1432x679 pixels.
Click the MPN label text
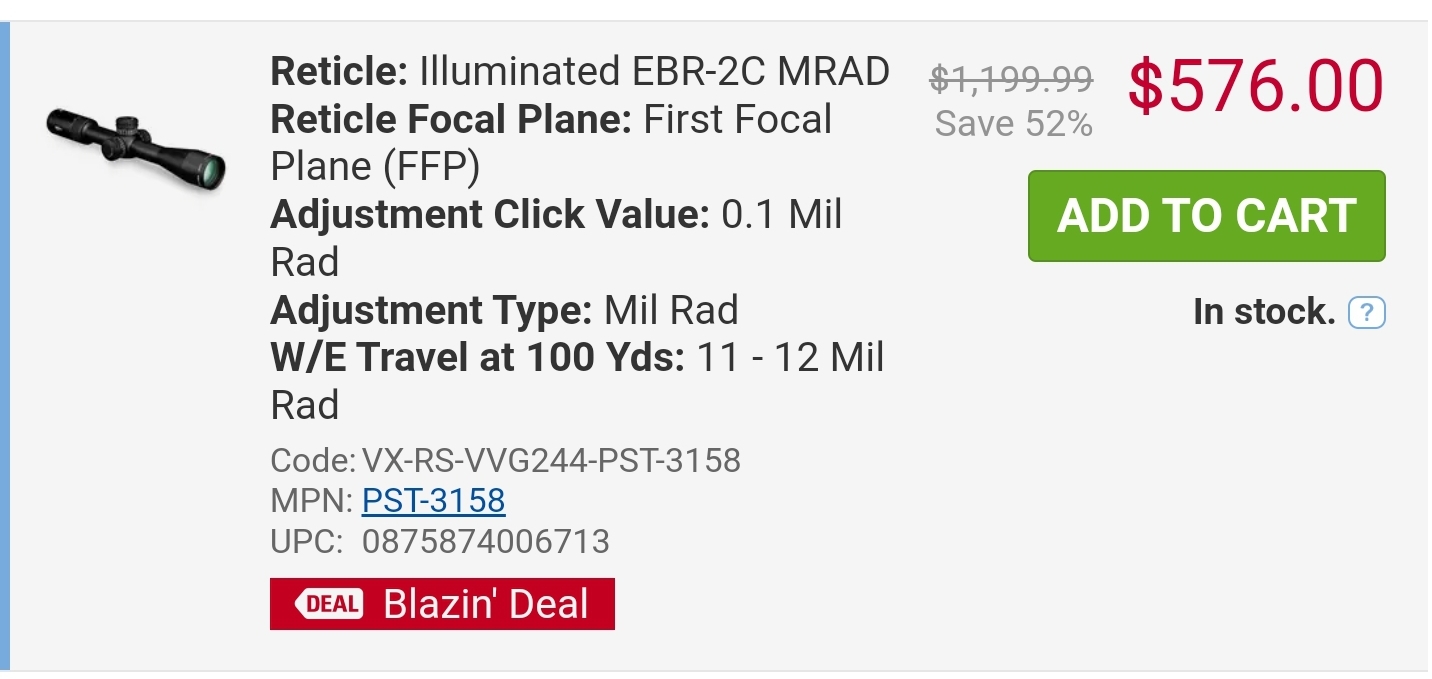coord(311,500)
